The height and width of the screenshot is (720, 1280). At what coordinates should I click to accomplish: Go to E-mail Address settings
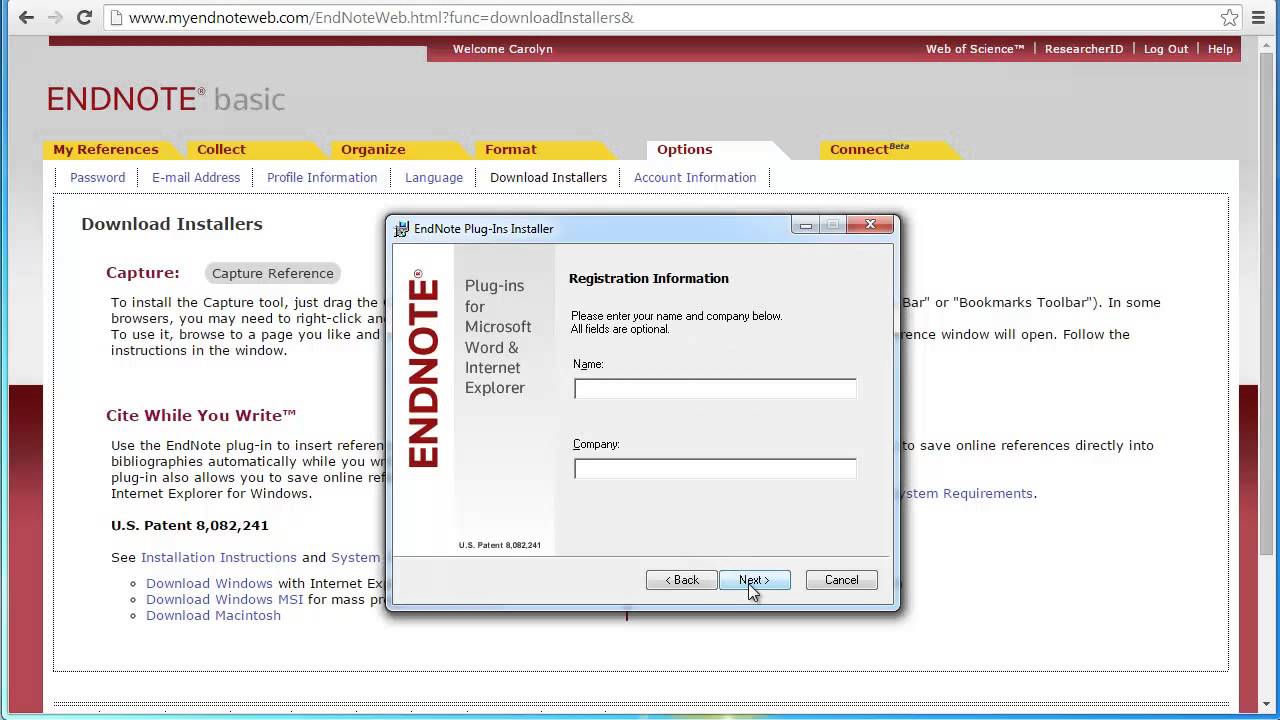coord(196,177)
